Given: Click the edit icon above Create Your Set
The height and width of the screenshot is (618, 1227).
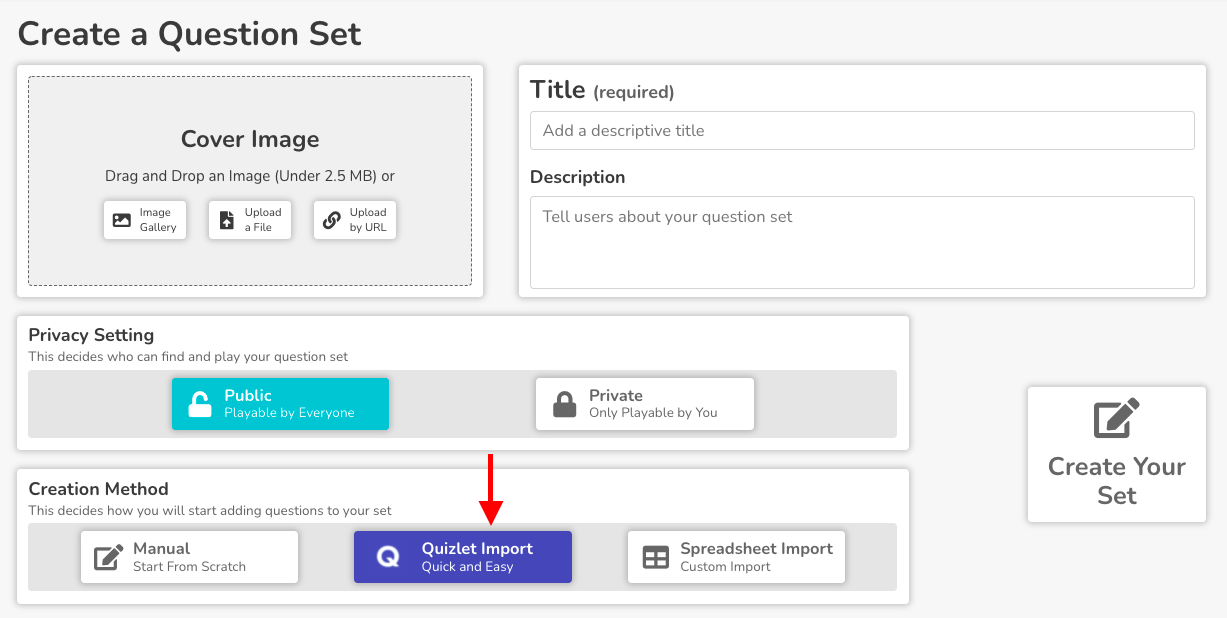Looking at the screenshot, I should coord(1117,419).
